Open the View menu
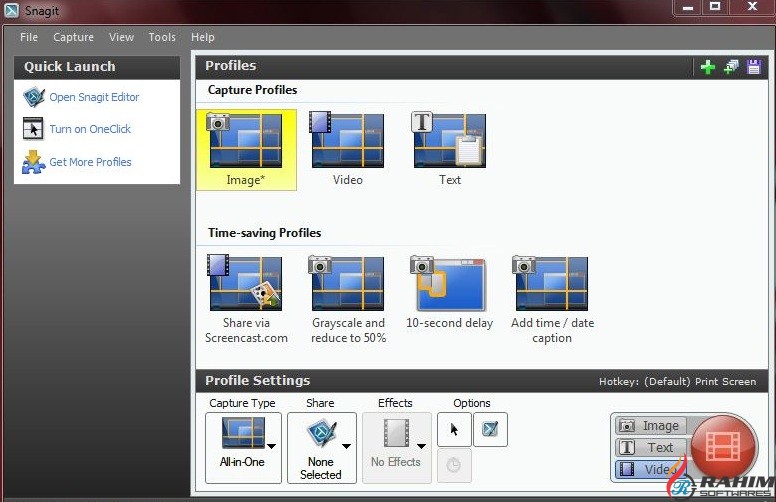The height and width of the screenshot is (502, 776). (x=121, y=37)
